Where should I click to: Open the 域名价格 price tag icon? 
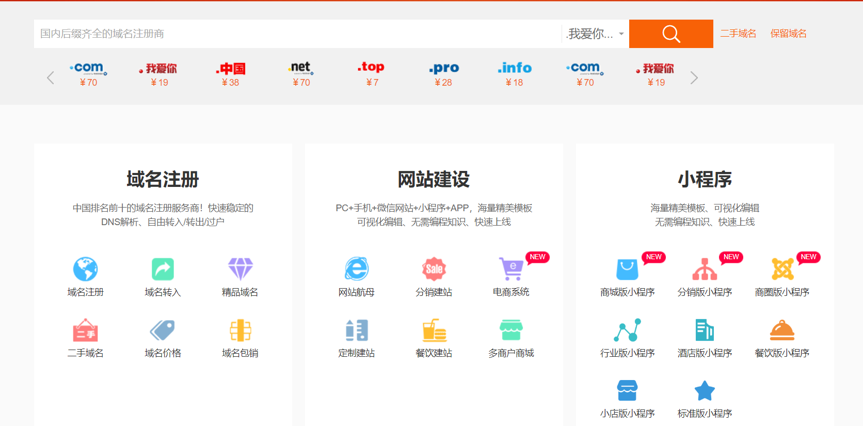(x=162, y=330)
